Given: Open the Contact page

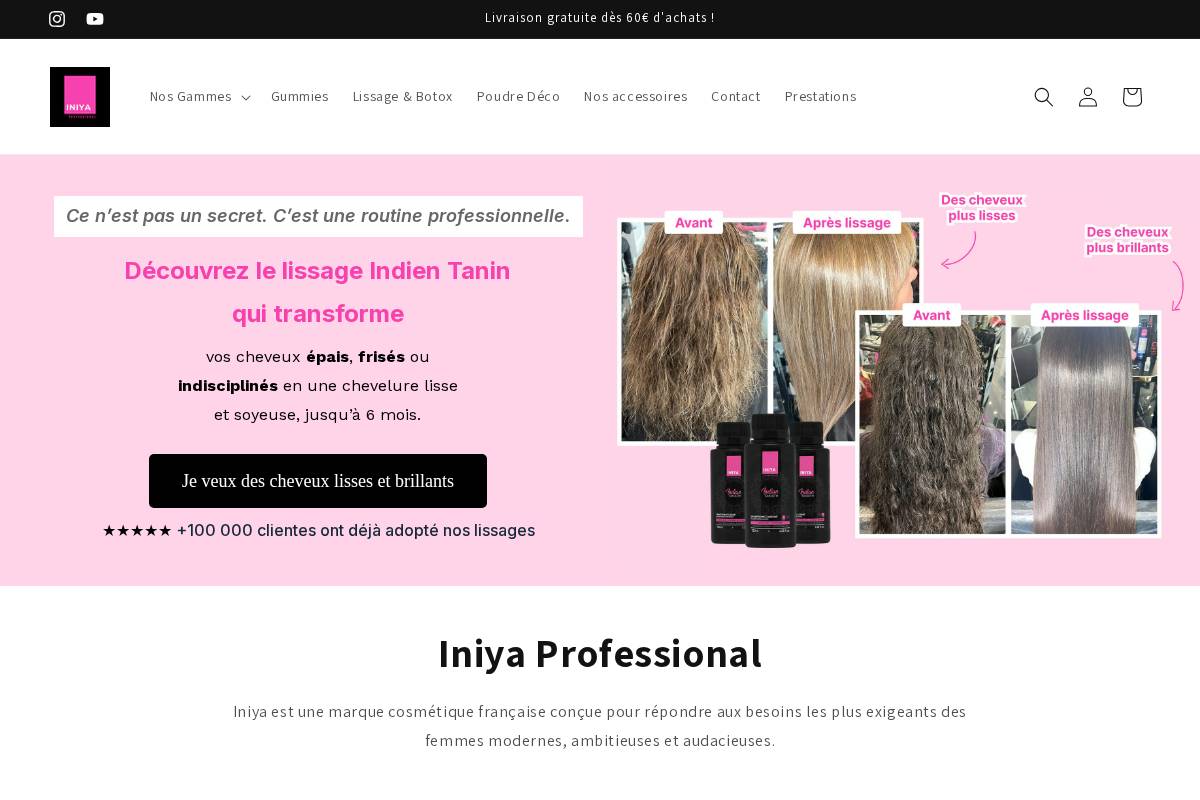Looking at the screenshot, I should (735, 96).
